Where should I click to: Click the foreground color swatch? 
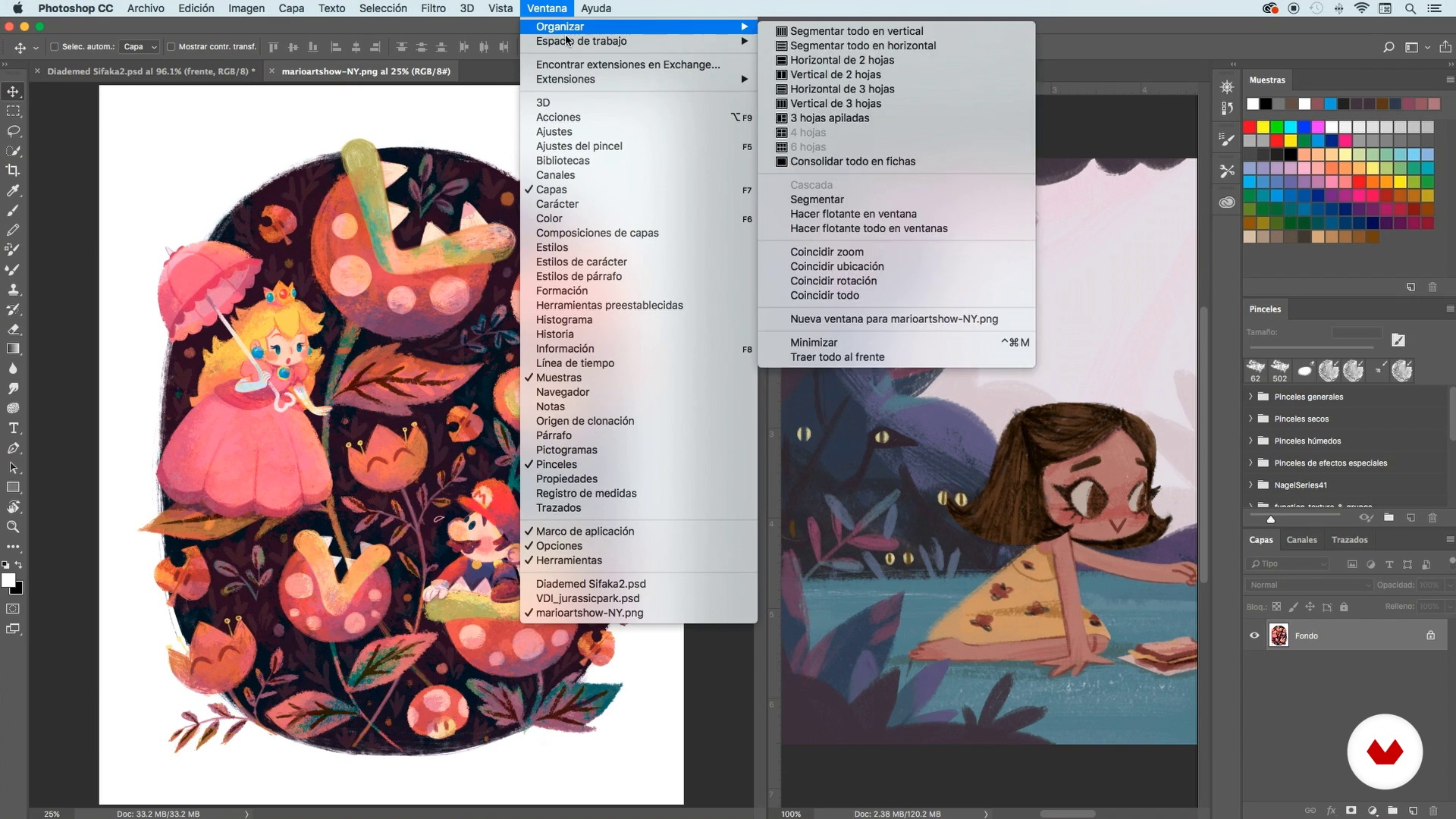tap(8, 581)
